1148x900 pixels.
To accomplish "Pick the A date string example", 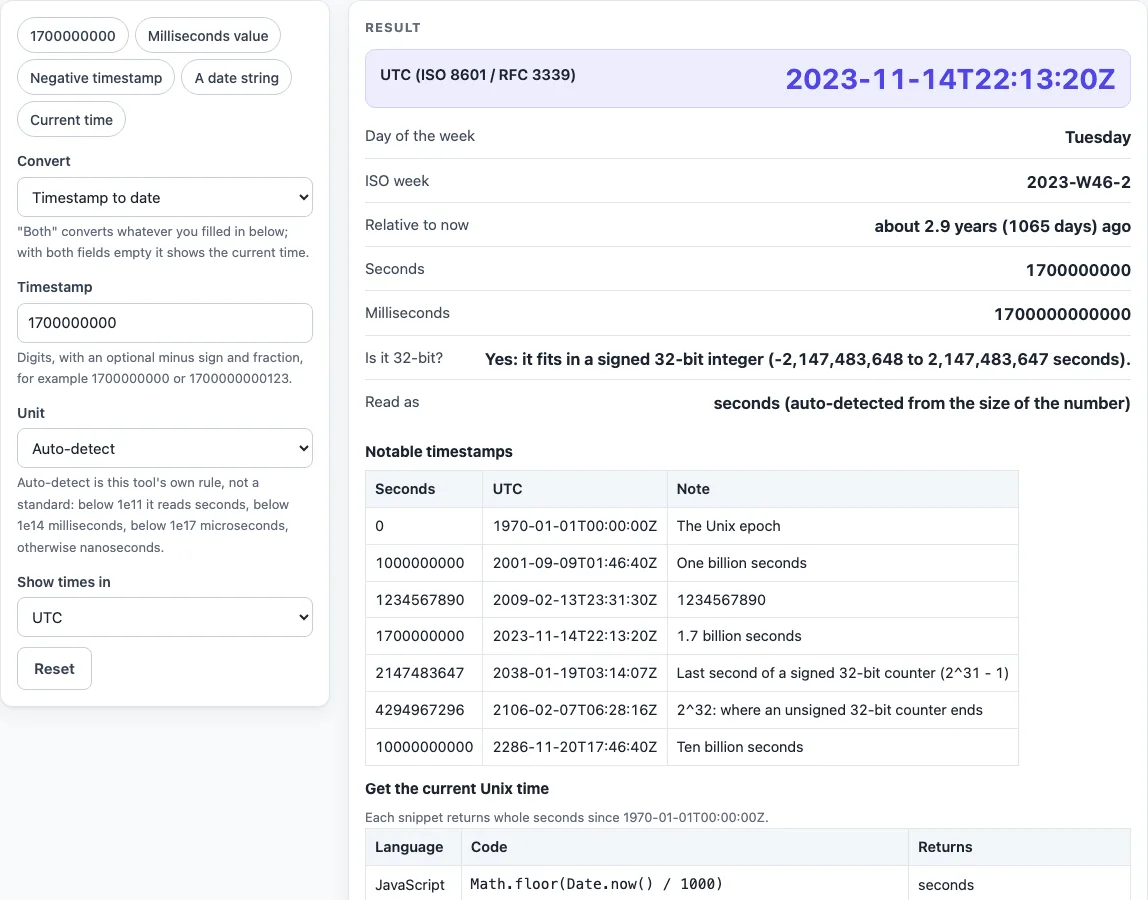I will tap(236, 78).
